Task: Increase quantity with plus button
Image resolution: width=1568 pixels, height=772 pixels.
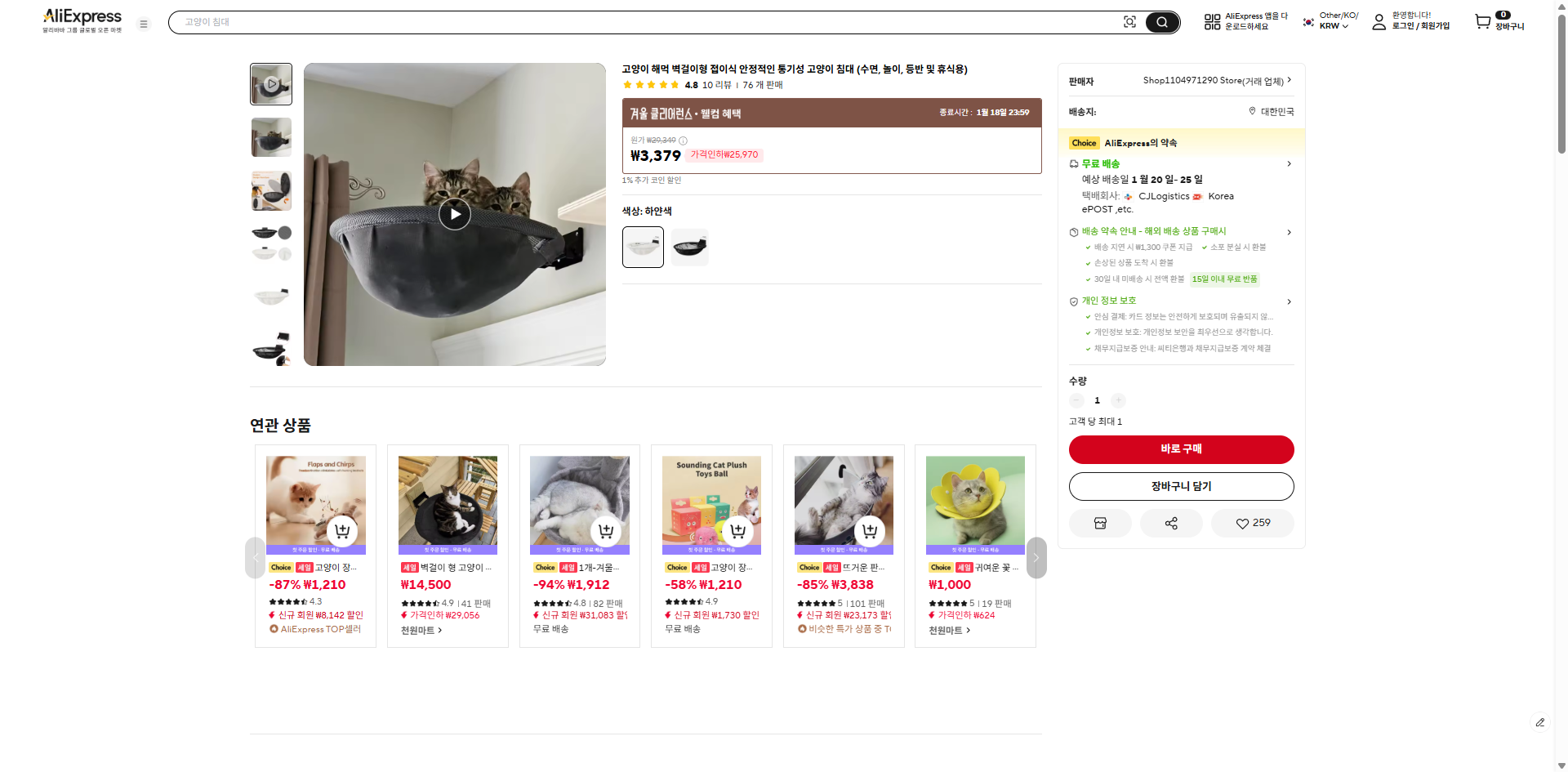Action: 1118,400
